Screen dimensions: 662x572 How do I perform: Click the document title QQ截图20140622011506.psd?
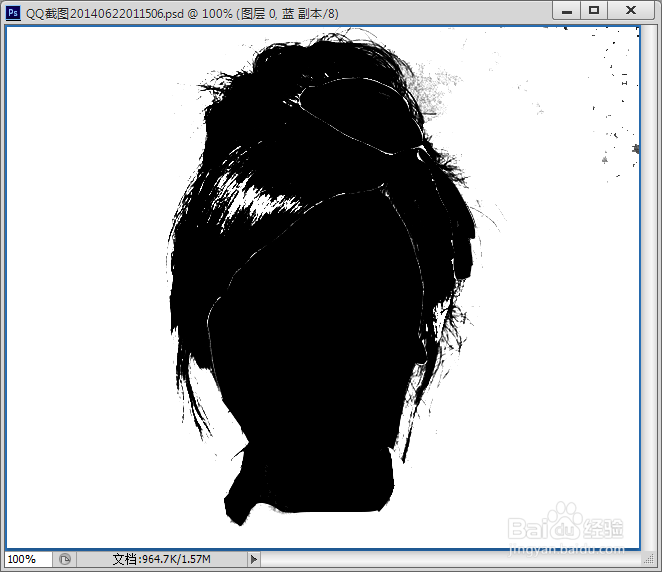click(105, 14)
